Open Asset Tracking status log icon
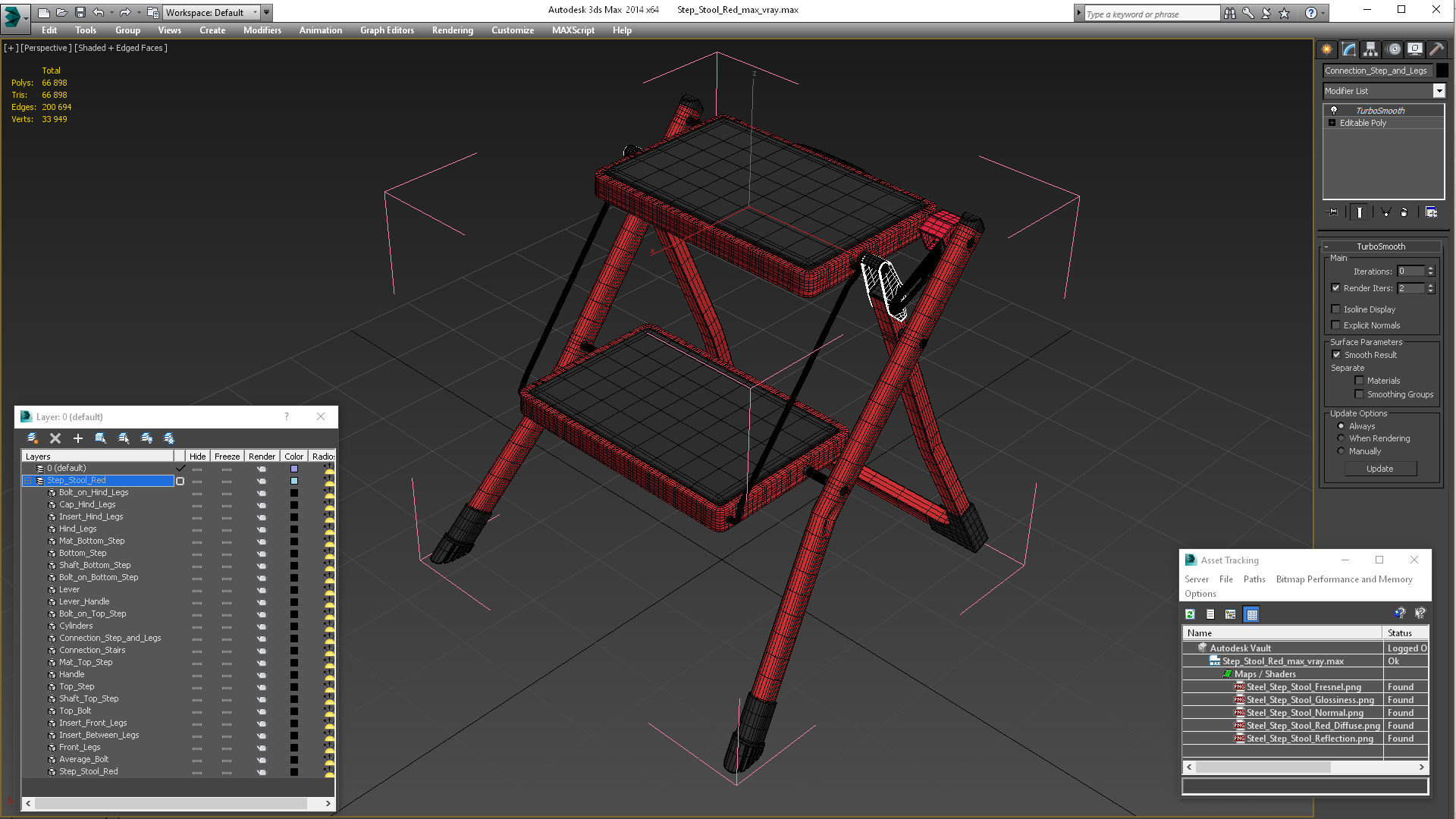 (1210, 614)
